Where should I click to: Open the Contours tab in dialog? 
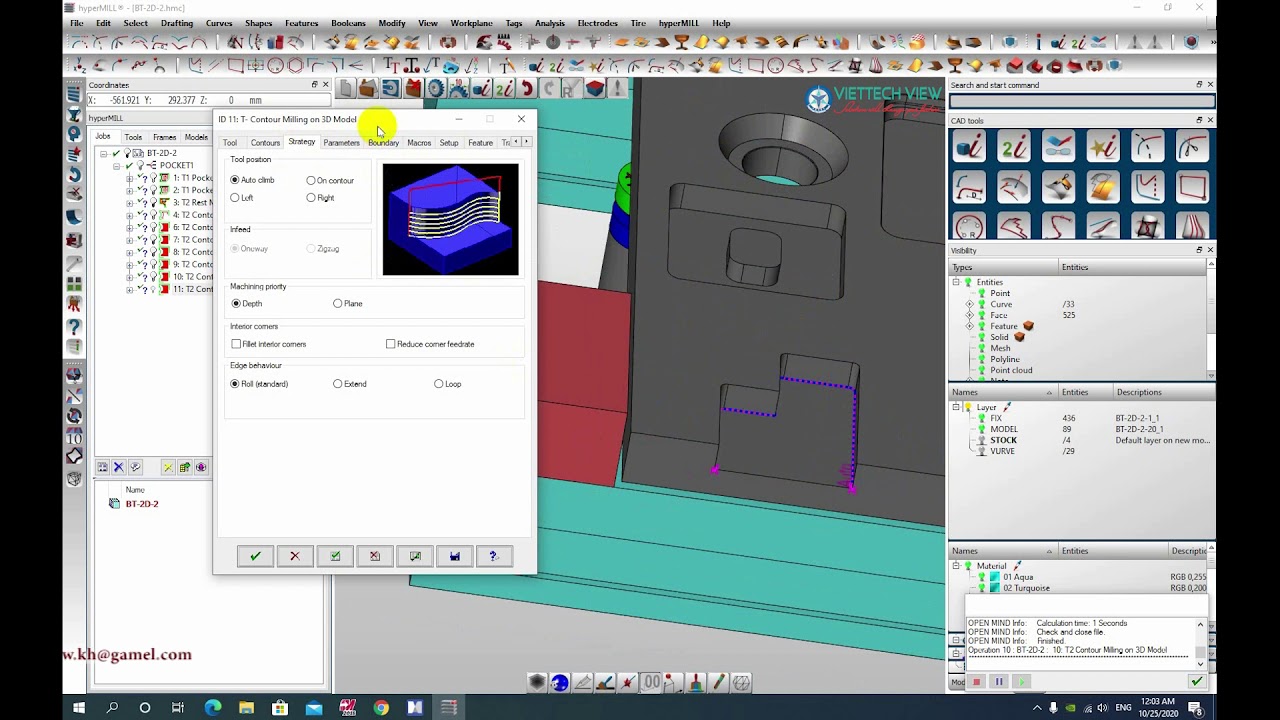(265, 143)
